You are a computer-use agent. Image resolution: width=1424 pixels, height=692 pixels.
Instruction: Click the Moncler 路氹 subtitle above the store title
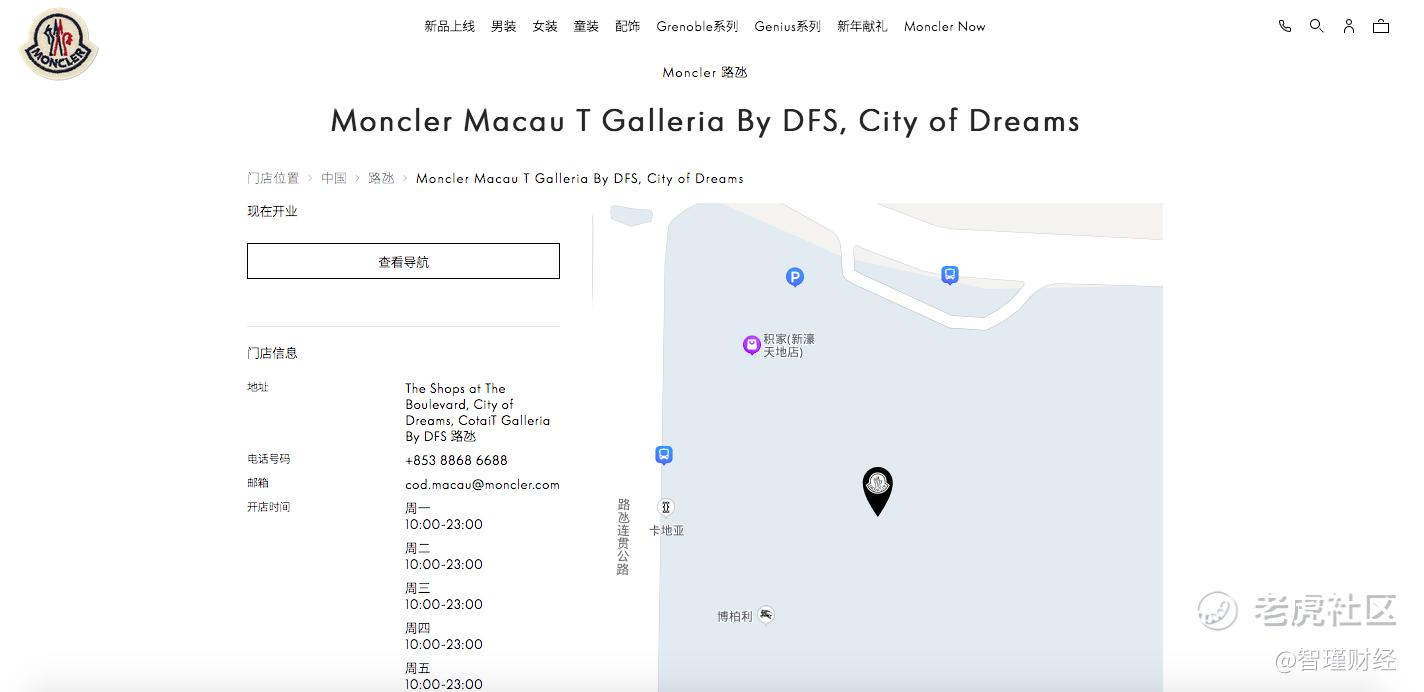pos(705,72)
